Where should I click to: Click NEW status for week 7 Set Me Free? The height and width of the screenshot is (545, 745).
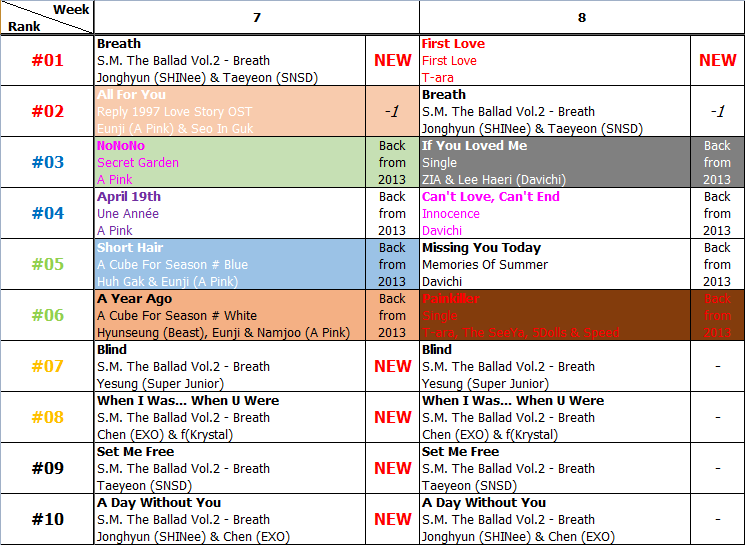coord(392,468)
